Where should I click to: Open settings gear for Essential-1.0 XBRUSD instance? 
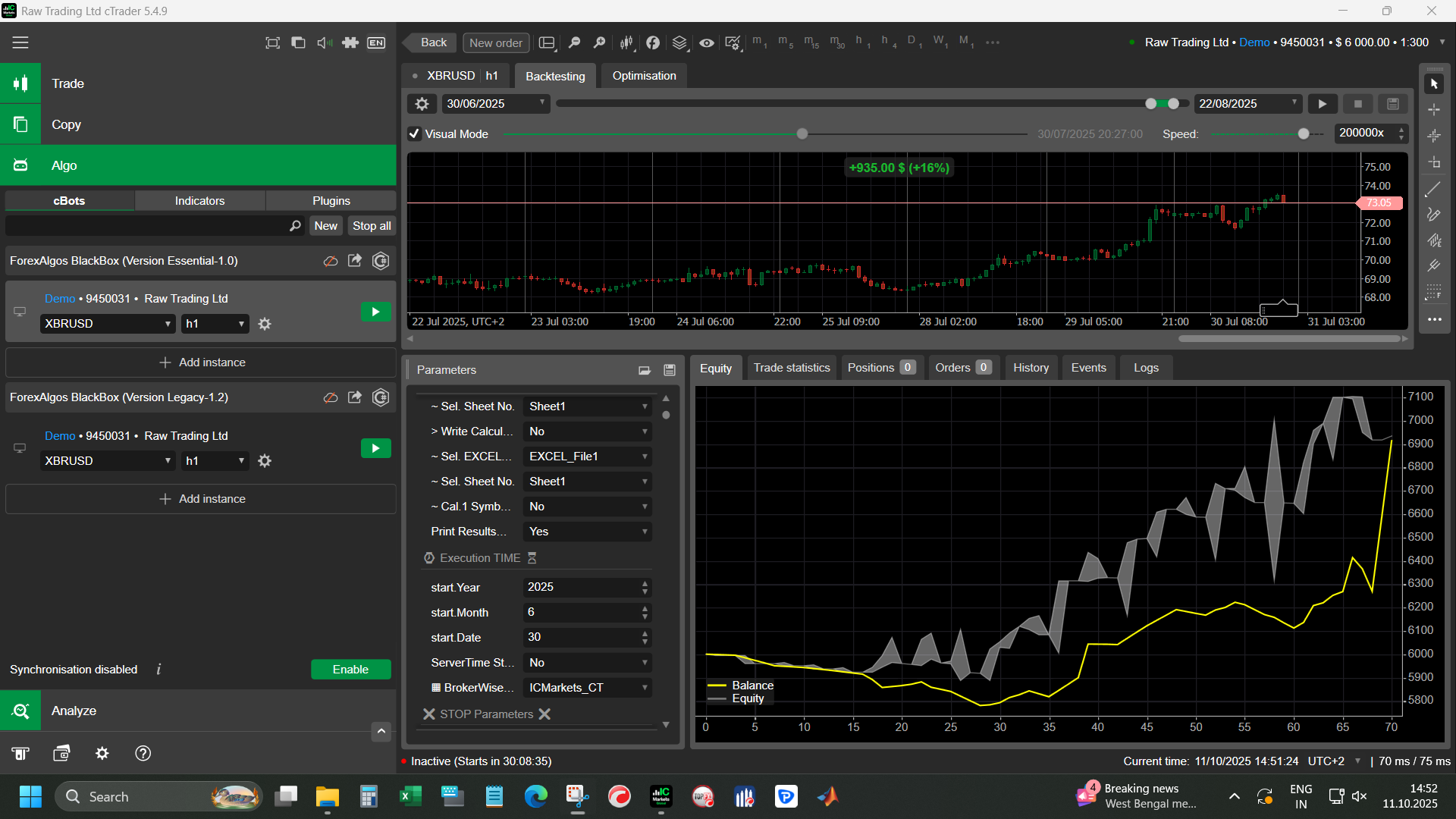coord(265,324)
